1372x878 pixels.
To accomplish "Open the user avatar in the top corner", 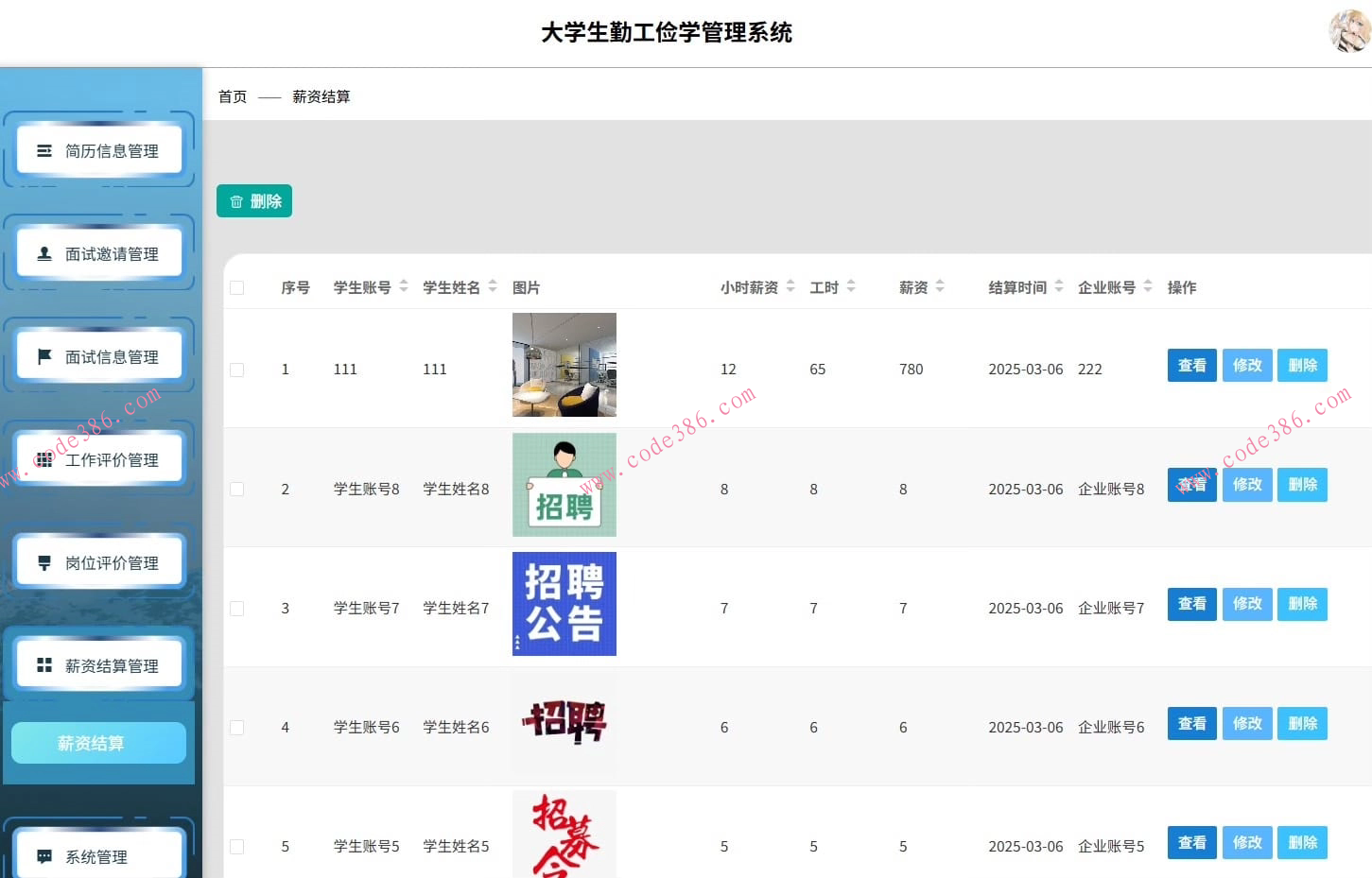I will 1348,31.
